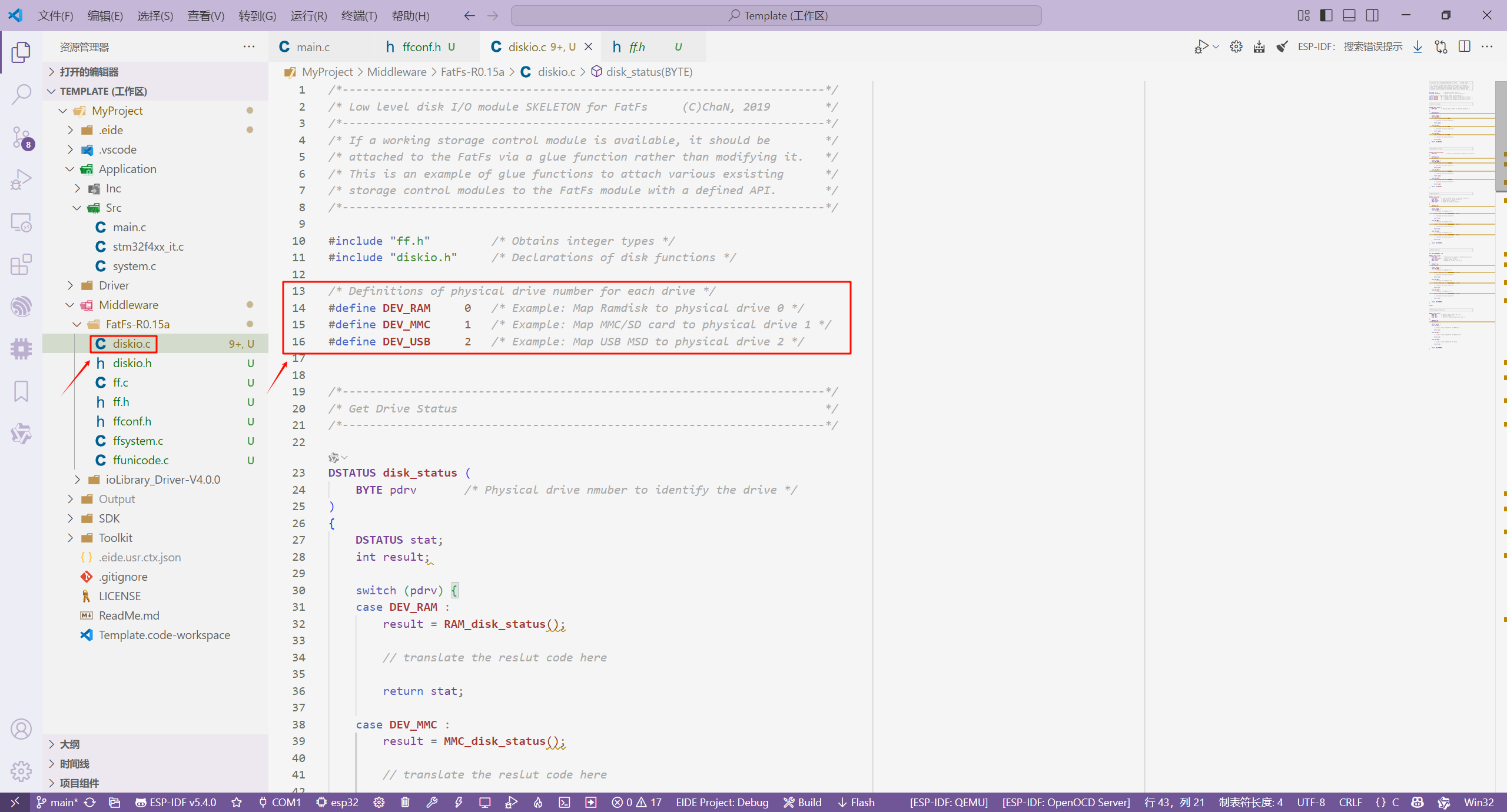1507x812 pixels.
Task: Click Flash in the status bar
Action: coord(856,802)
